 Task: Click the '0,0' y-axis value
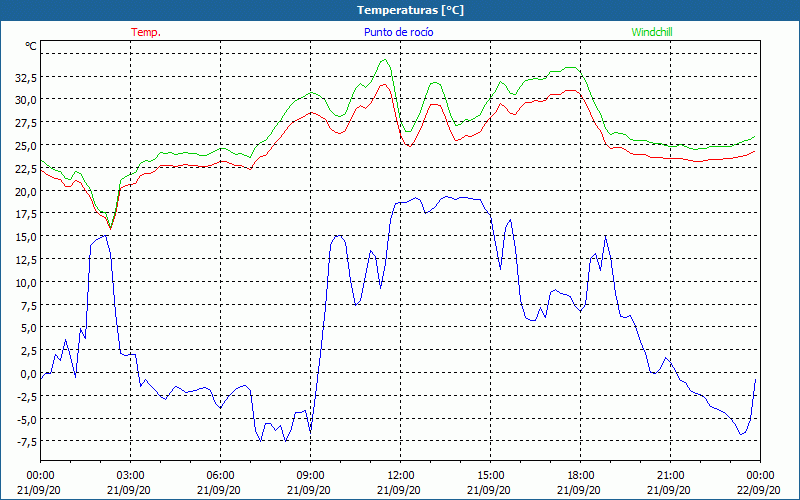pyautogui.click(x=29, y=373)
